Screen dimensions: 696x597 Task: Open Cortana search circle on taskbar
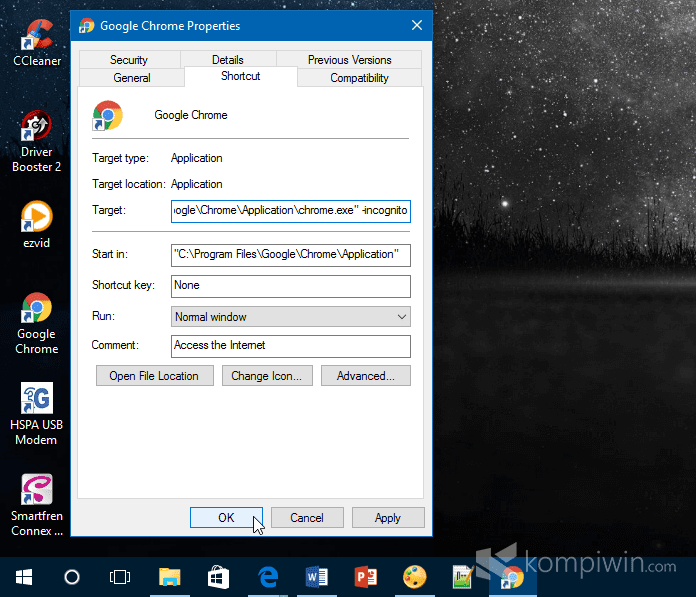(72, 577)
